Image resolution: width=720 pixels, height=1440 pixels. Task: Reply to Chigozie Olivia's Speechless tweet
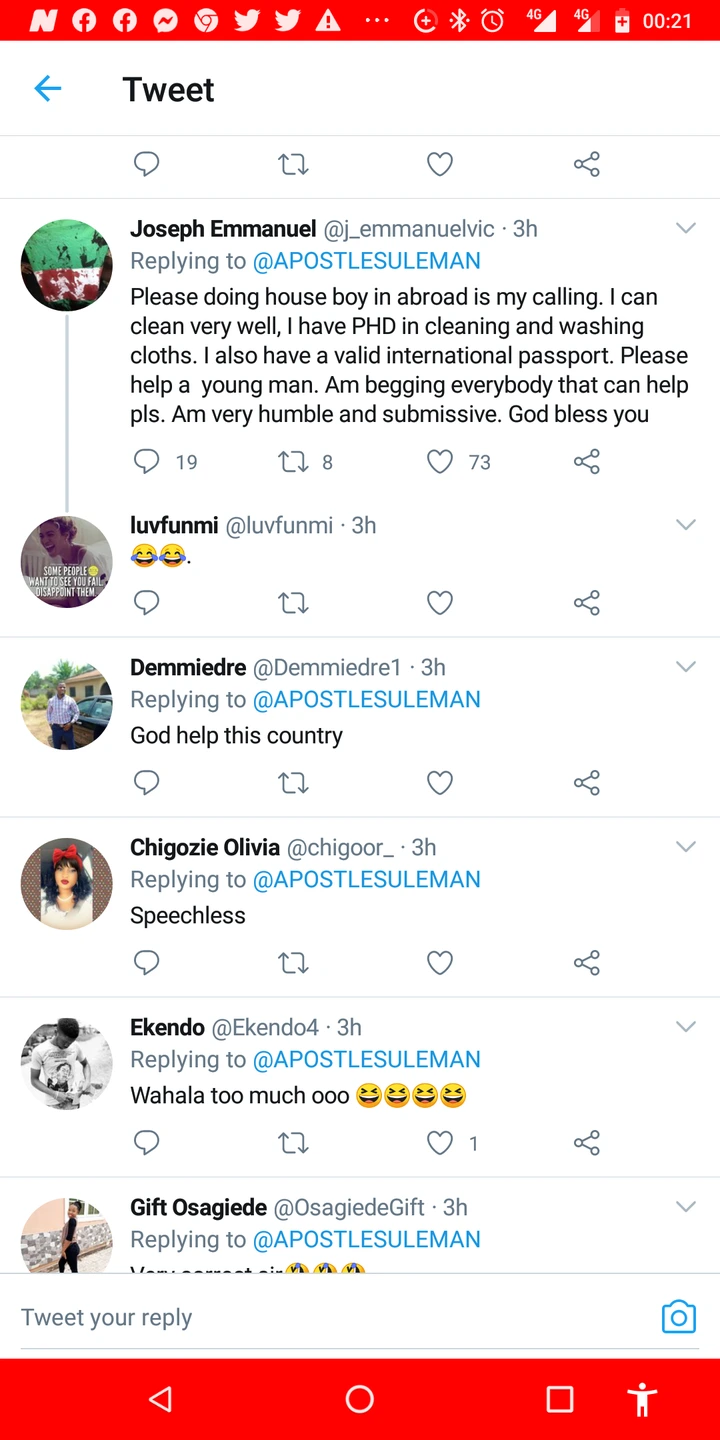pyautogui.click(x=147, y=962)
